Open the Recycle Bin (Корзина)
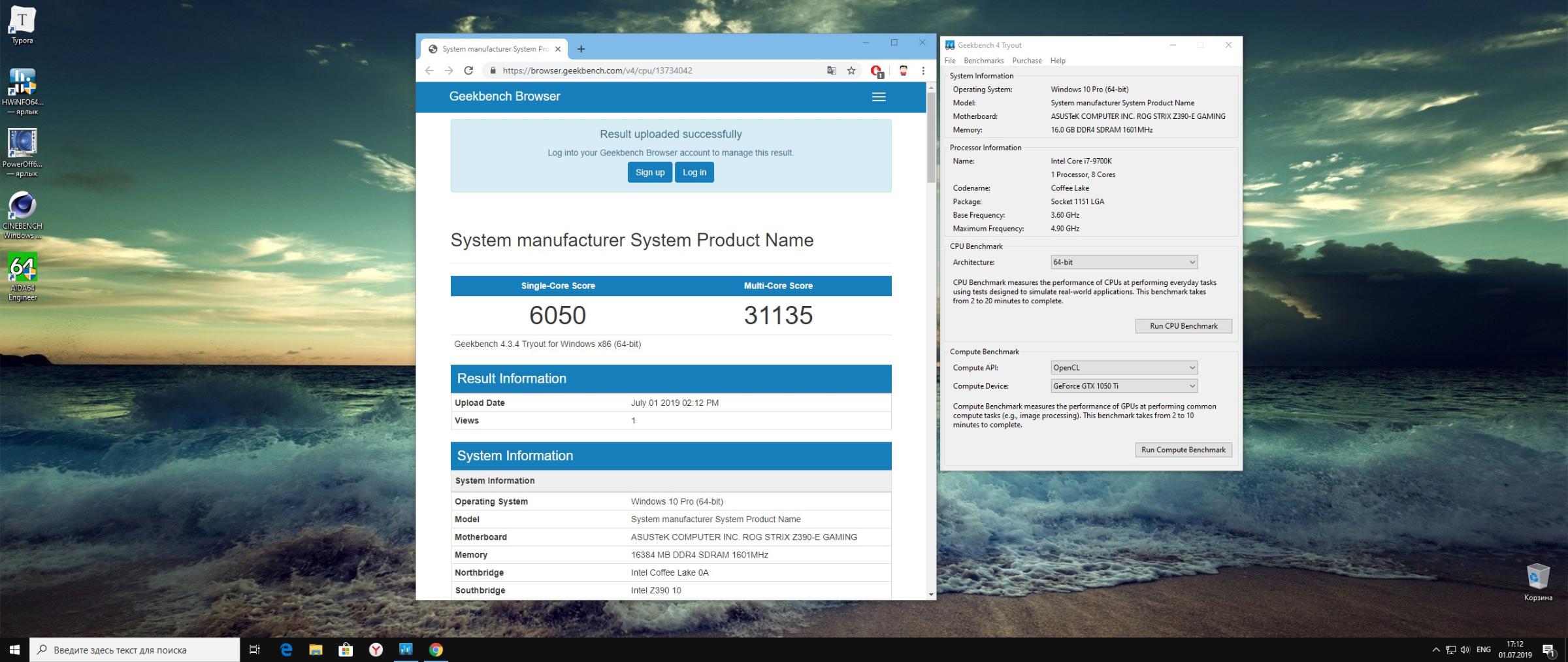1568x662 pixels. (1538, 577)
